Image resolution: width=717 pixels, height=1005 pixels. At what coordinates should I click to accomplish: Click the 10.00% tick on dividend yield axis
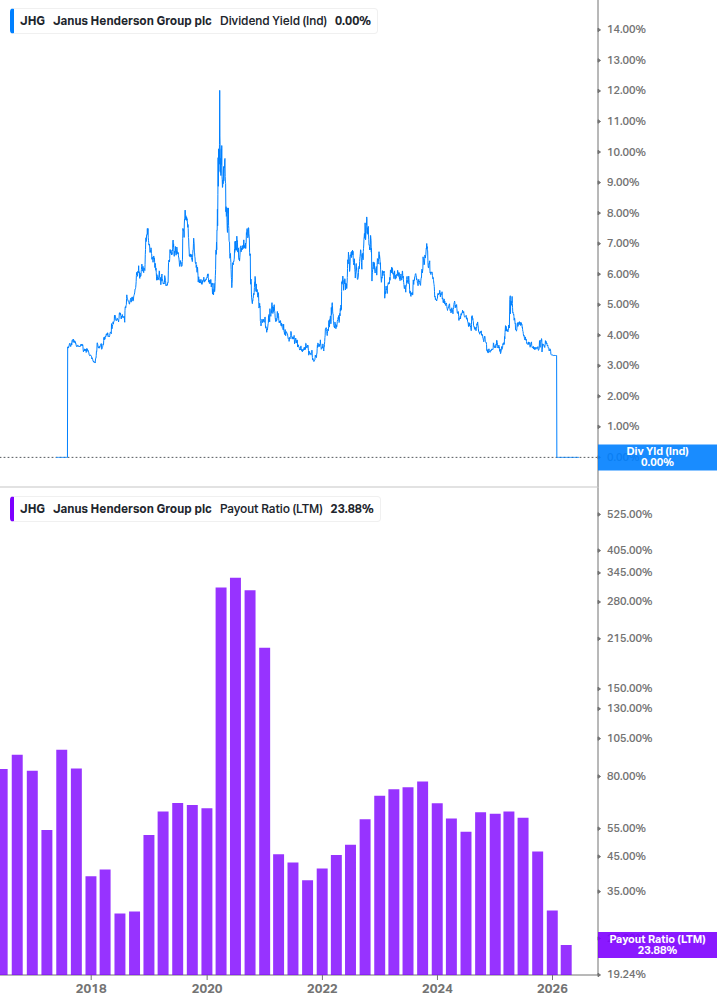tap(626, 153)
